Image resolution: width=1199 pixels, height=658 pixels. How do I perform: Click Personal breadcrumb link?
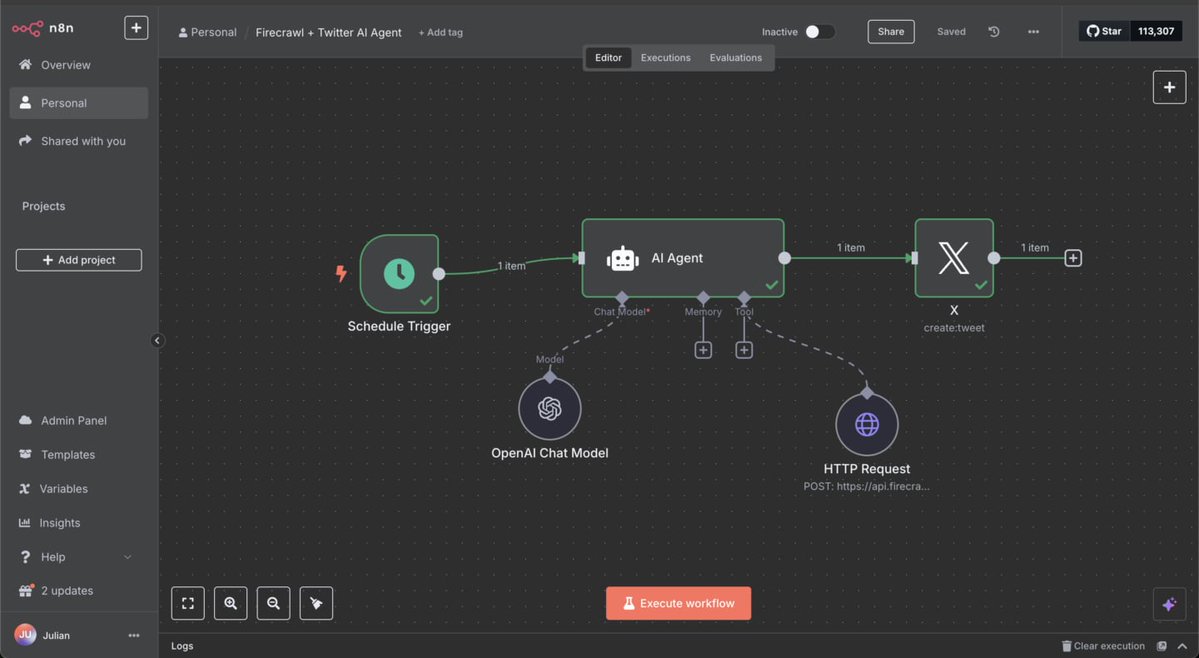pos(207,32)
